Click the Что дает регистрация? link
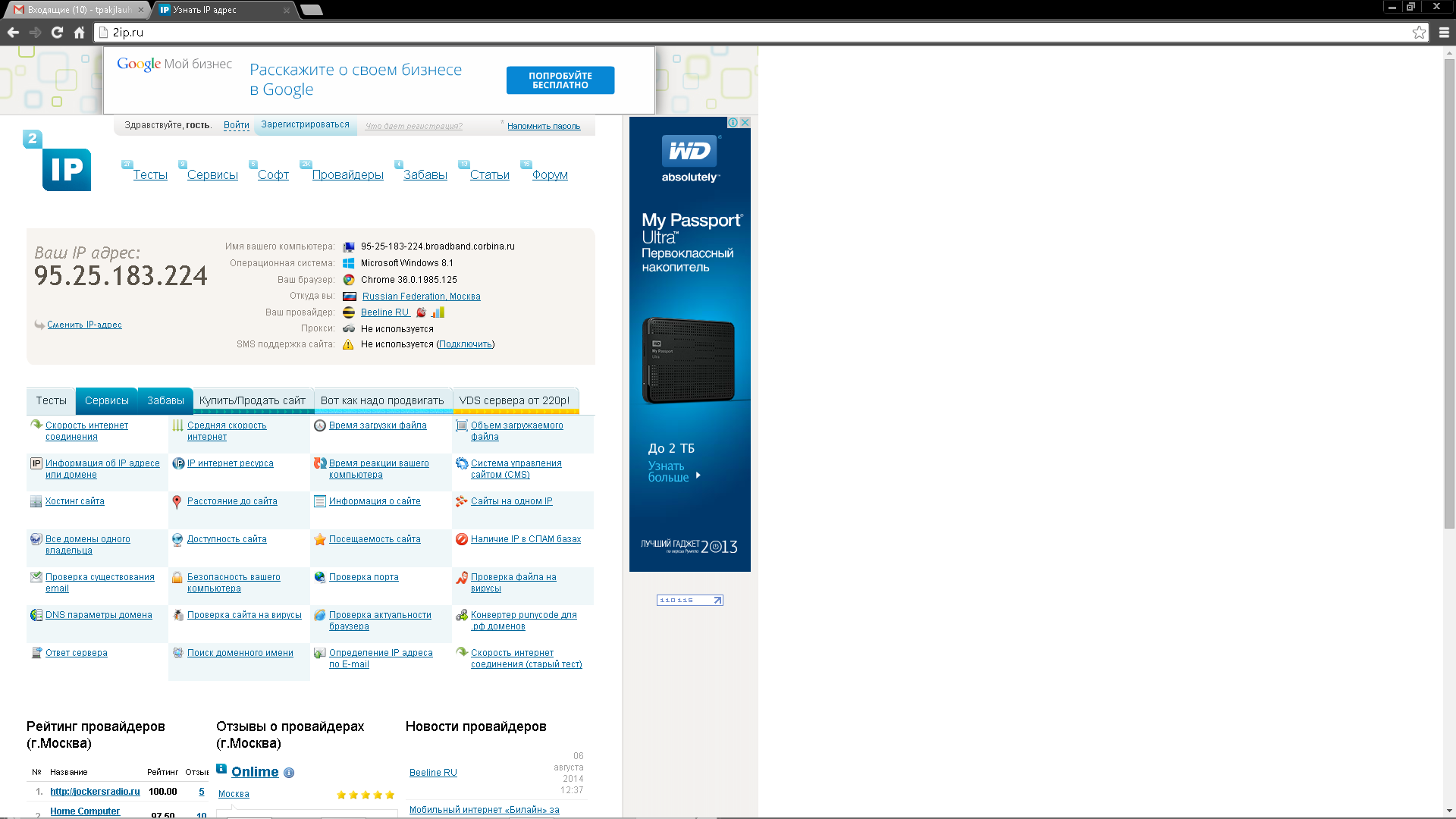This screenshot has width=1456, height=819. click(413, 127)
